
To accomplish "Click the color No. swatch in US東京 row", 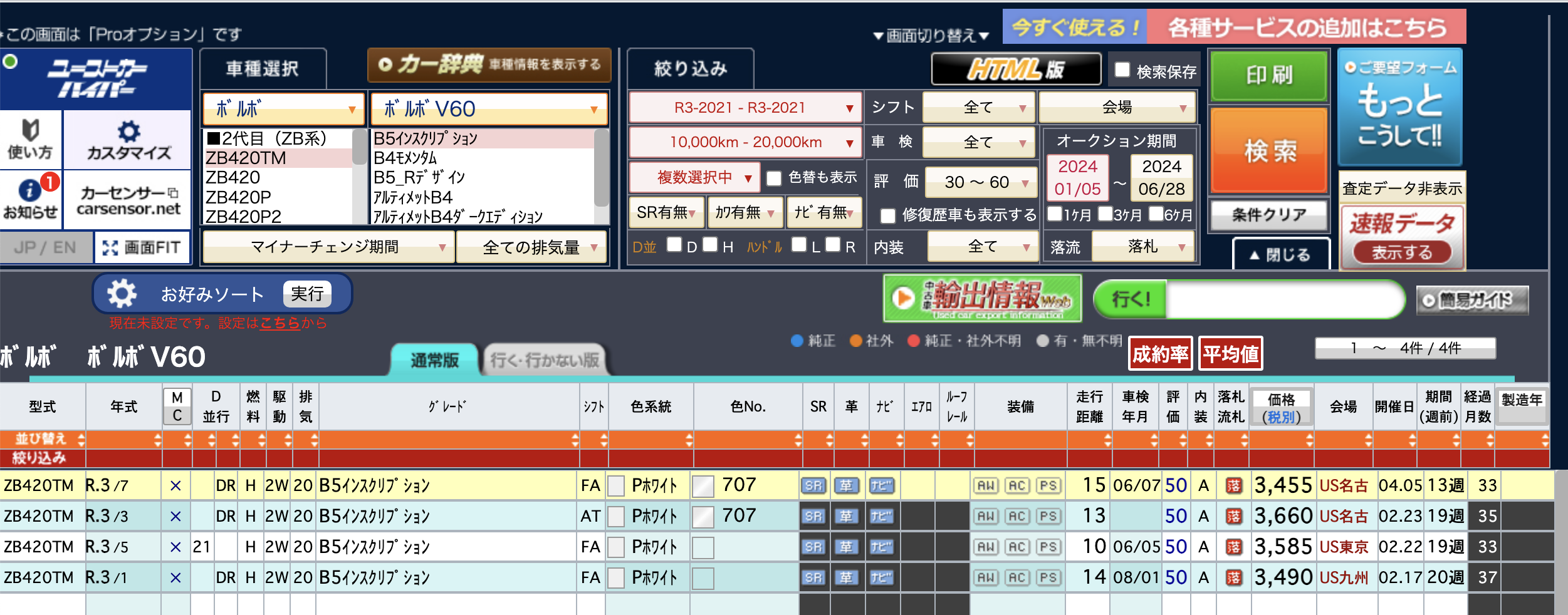I will click(703, 547).
